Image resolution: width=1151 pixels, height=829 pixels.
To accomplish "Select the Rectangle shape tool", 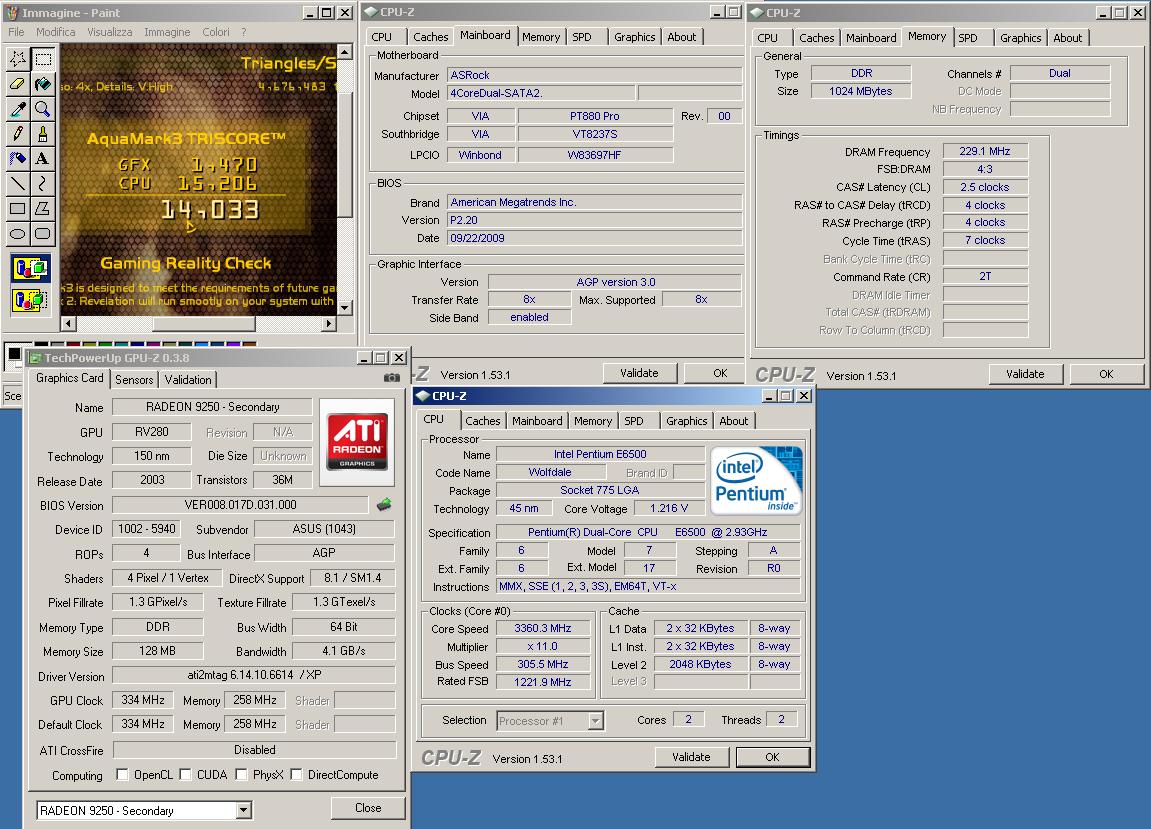I will (x=18, y=209).
